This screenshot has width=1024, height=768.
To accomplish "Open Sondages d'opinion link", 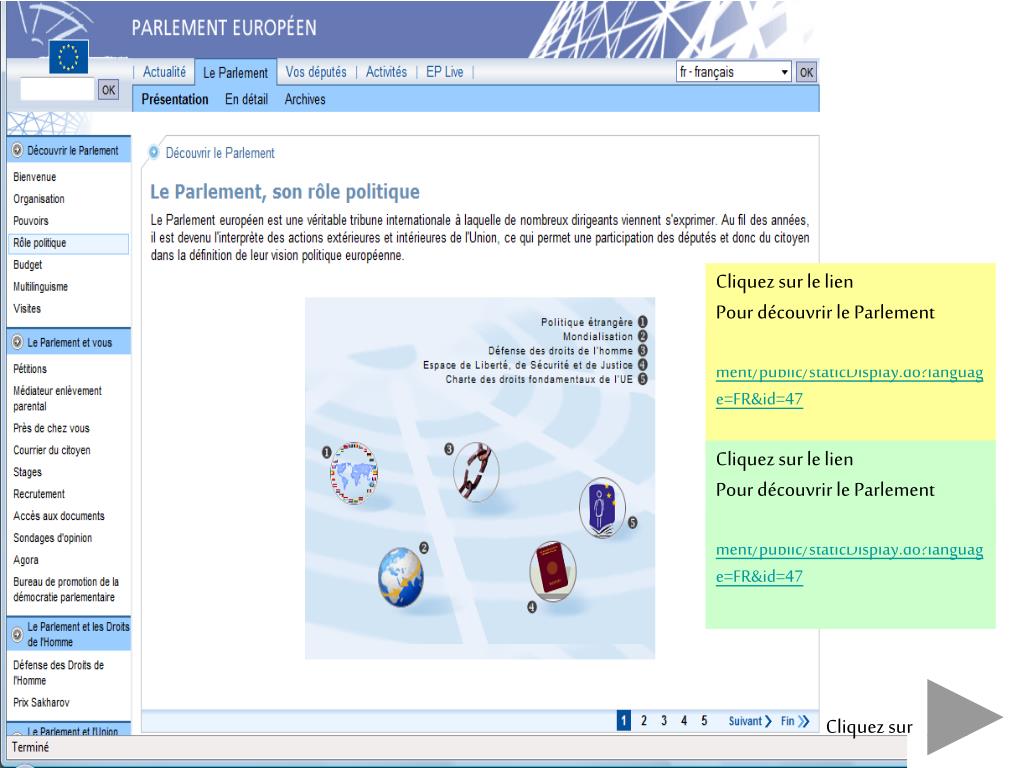I will tap(52, 538).
